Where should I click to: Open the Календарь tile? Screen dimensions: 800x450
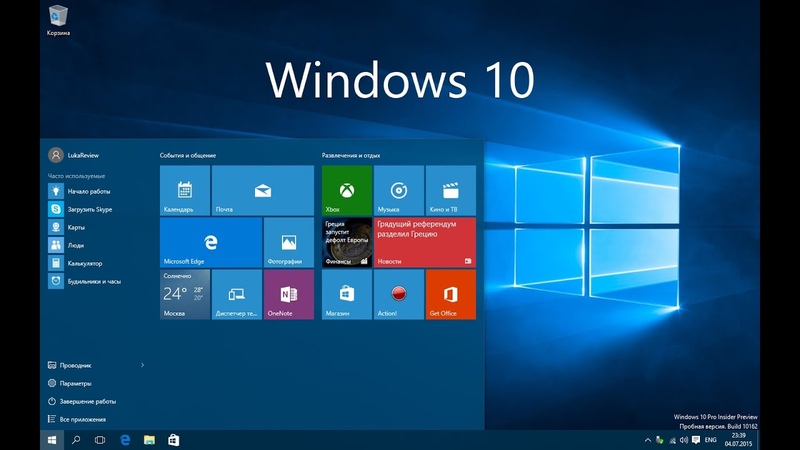[185, 190]
